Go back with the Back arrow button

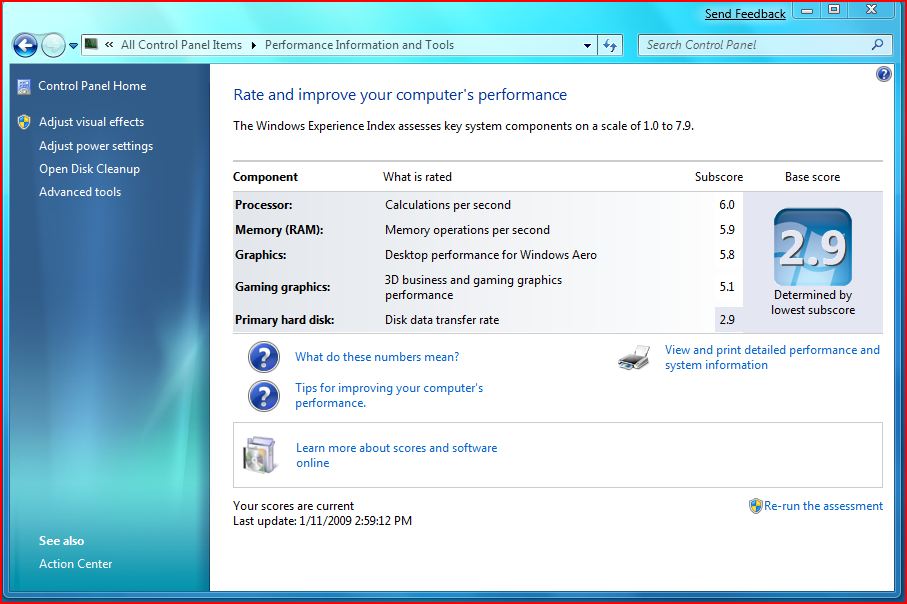click(25, 45)
